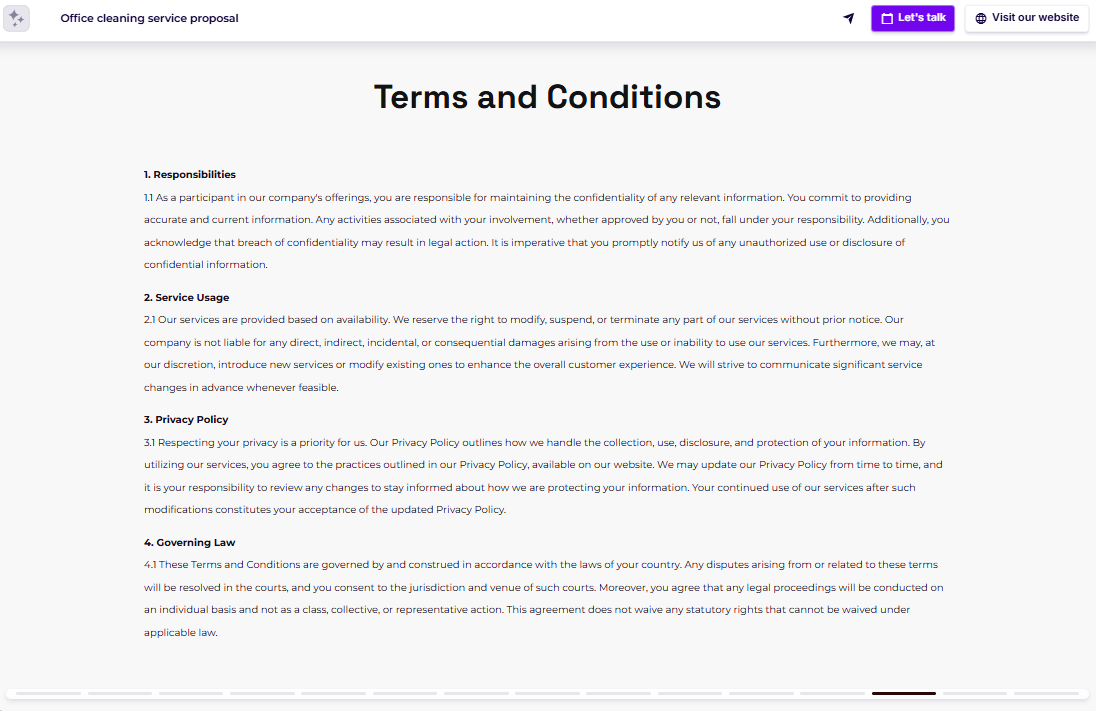
Task: Click the third page segment in bottom bar
Action: point(190,692)
